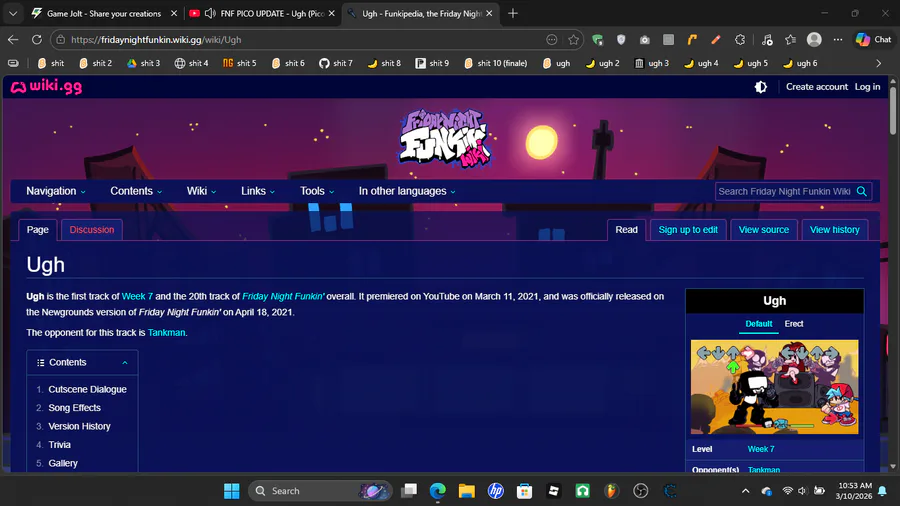Viewport: 900px width, 506px height.
Task: Click the search magnifier icon in wiki search
Action: click(862, 192)
